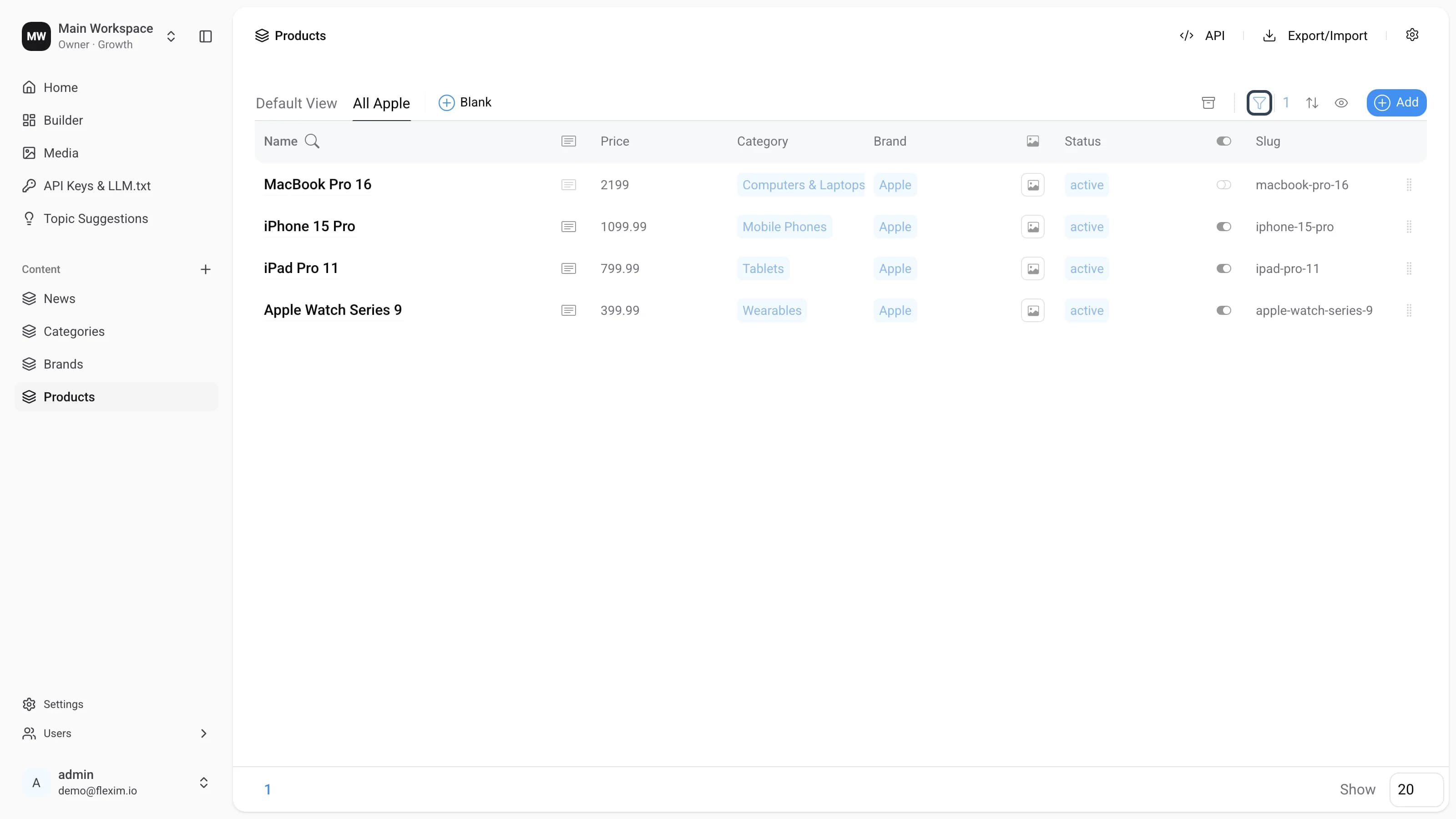Viewport: 1456px width, 819px height.
Task: Open the Show rows-per-page box
Action: [x=1416, y=789]
